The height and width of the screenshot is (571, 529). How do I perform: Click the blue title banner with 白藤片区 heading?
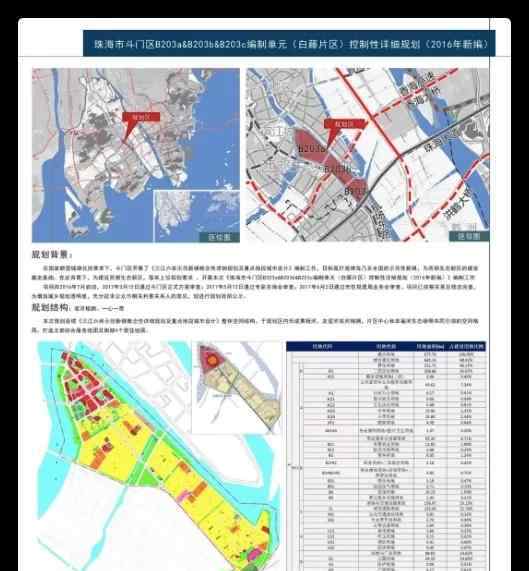[289, 44]
